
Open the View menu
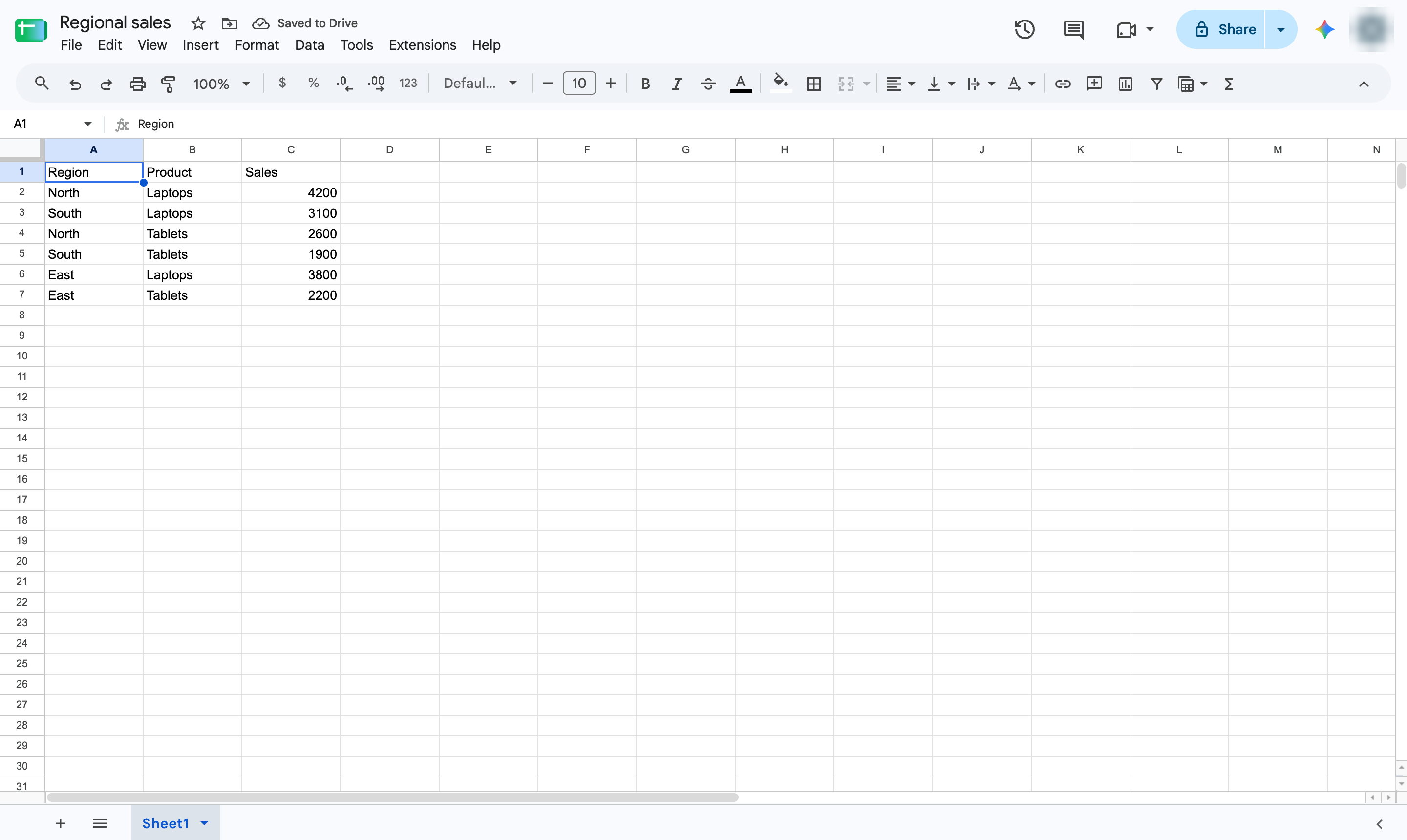(152, 45)
